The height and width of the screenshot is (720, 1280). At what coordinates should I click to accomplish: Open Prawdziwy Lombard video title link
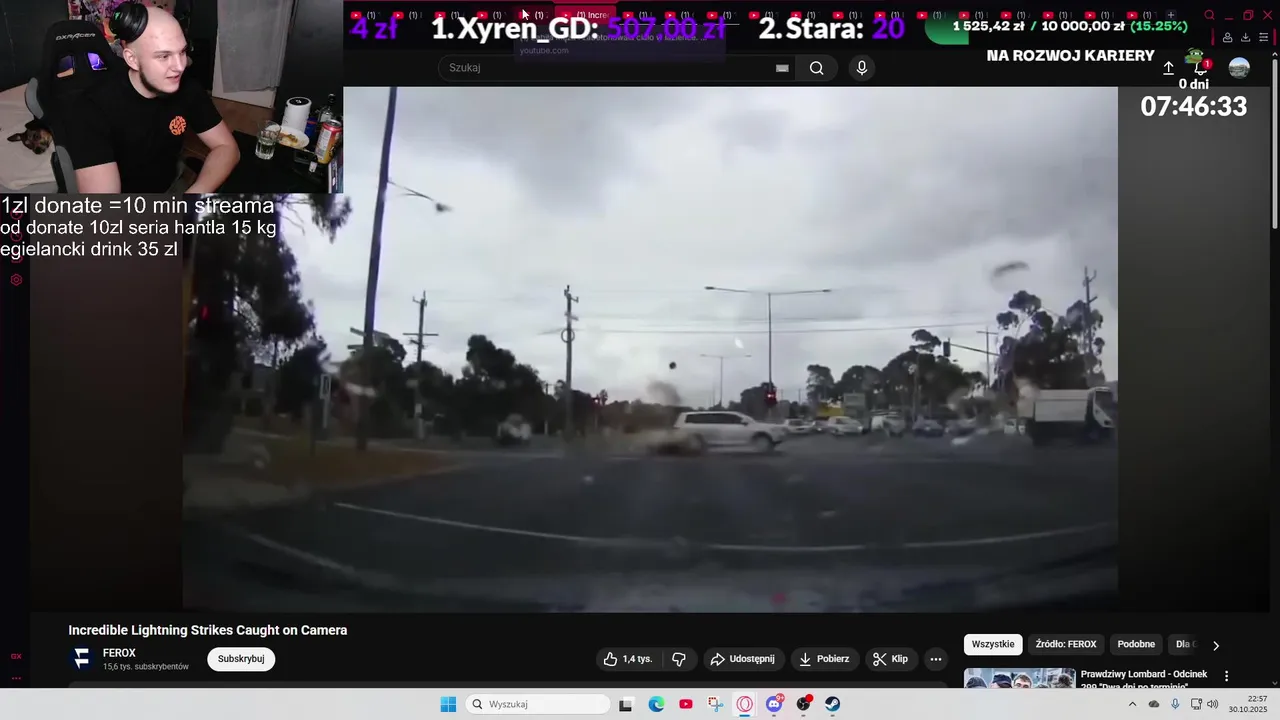click(1144, 680)
